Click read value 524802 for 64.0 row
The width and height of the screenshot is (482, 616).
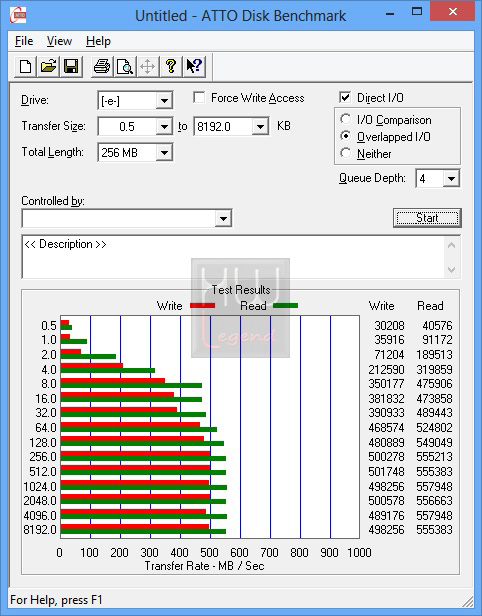[x=434, y=427]
